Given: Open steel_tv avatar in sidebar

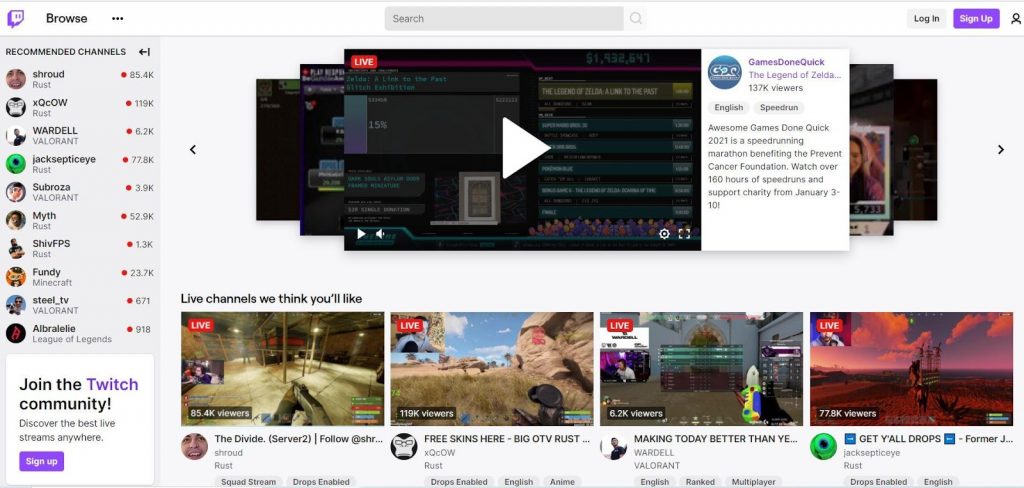Looking at the screenshot, I should click(16, 305).
